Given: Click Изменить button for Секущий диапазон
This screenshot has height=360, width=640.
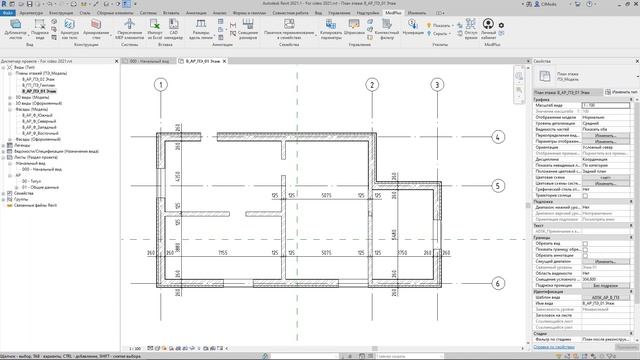Looking at the screenshot, I should [605, 262].
